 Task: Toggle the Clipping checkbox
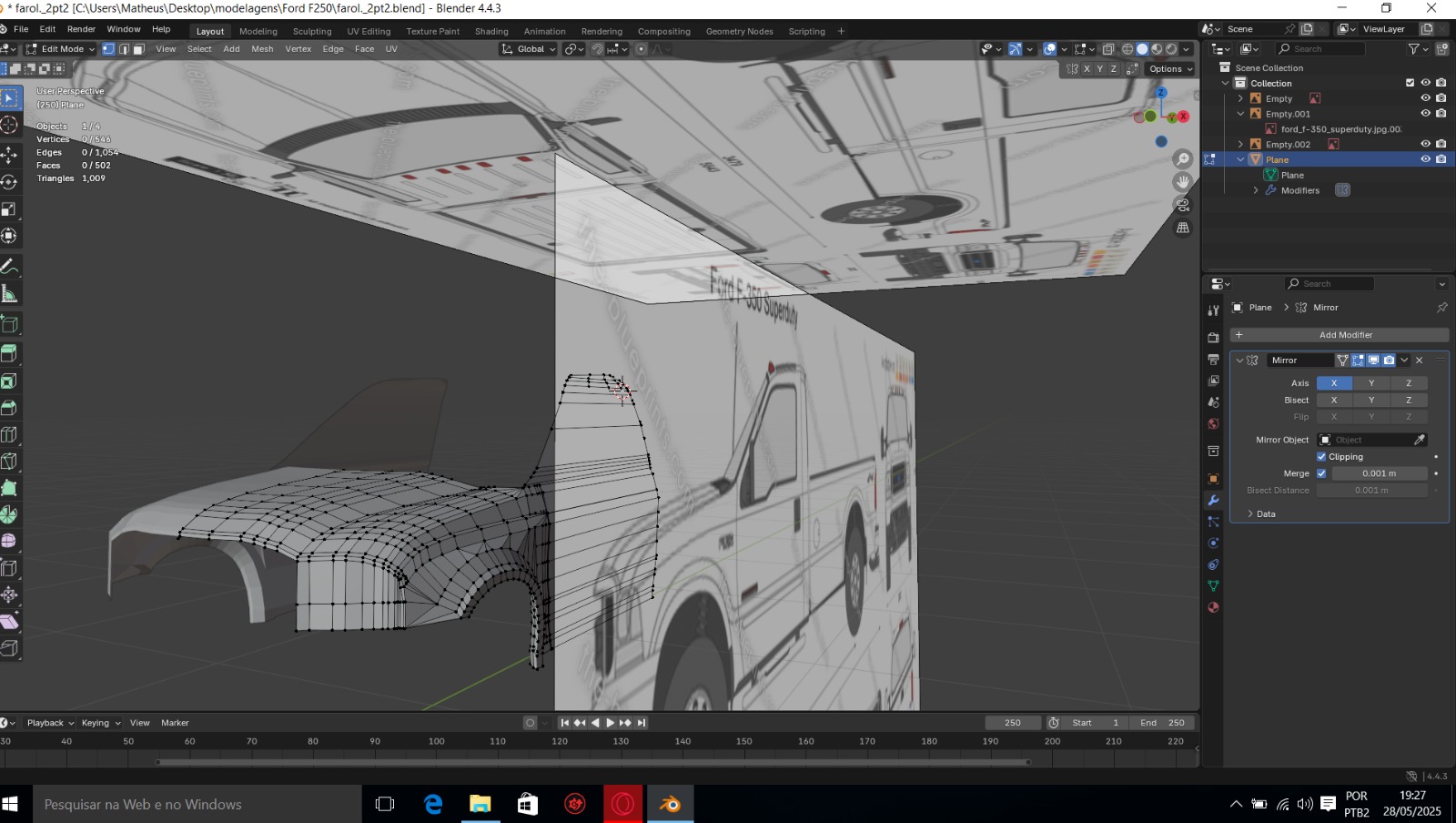tap(1321, 457)
